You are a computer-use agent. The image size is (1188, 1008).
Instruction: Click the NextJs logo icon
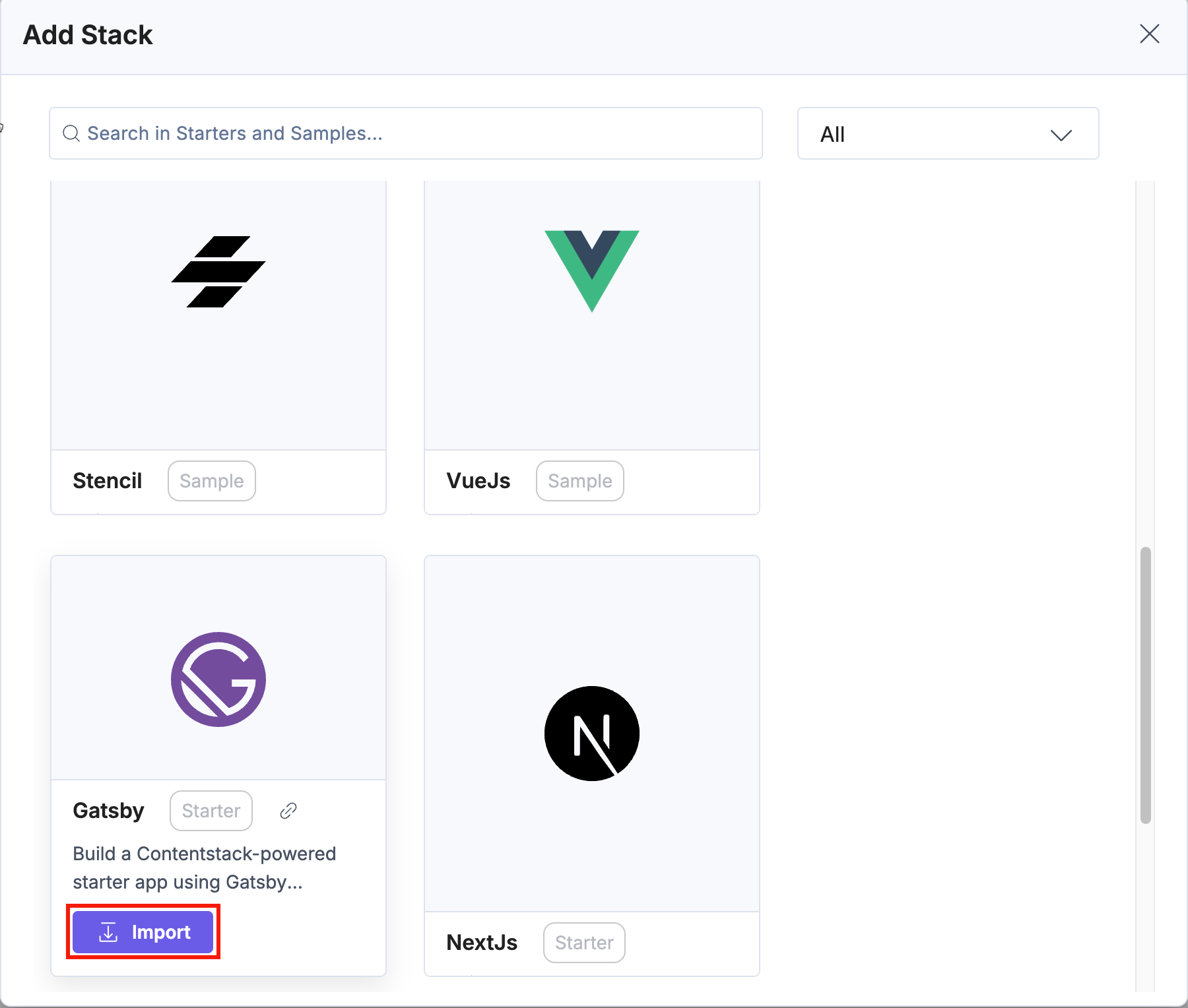click(x=592, y=734)
